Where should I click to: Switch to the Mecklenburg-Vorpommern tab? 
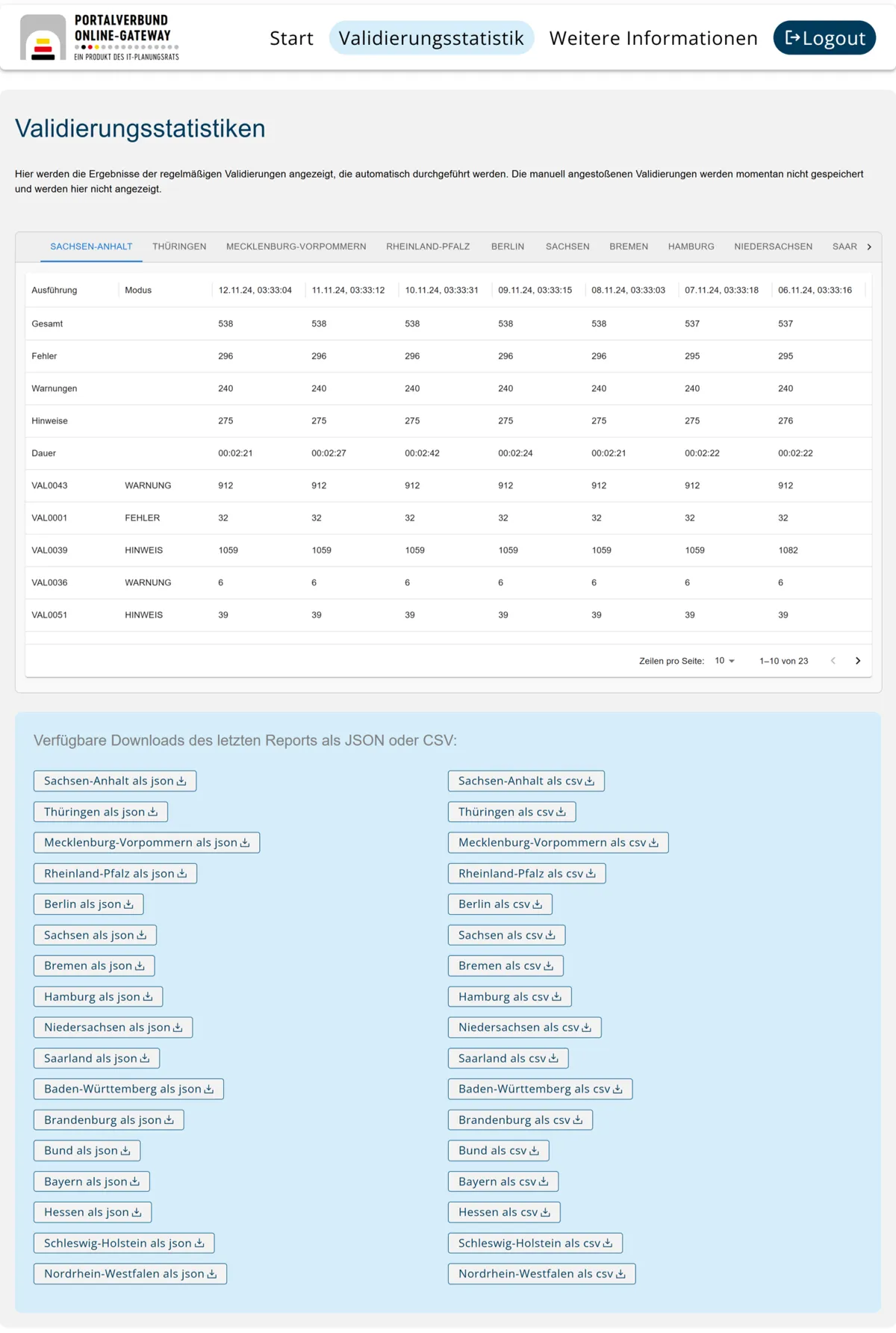[x=296, y=246]
